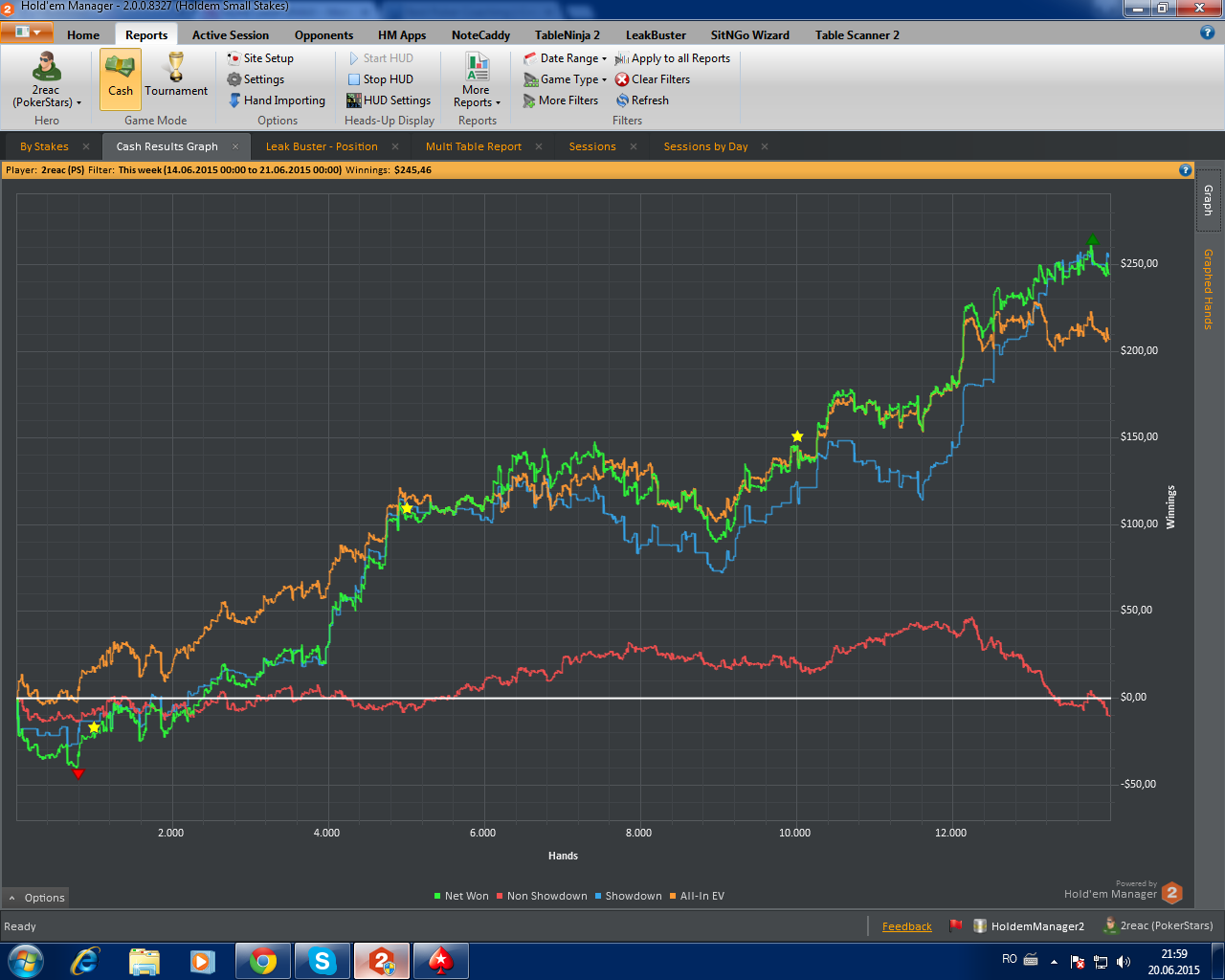
Task: Switch to the Active Session ribbon tab
Action: 231,35
